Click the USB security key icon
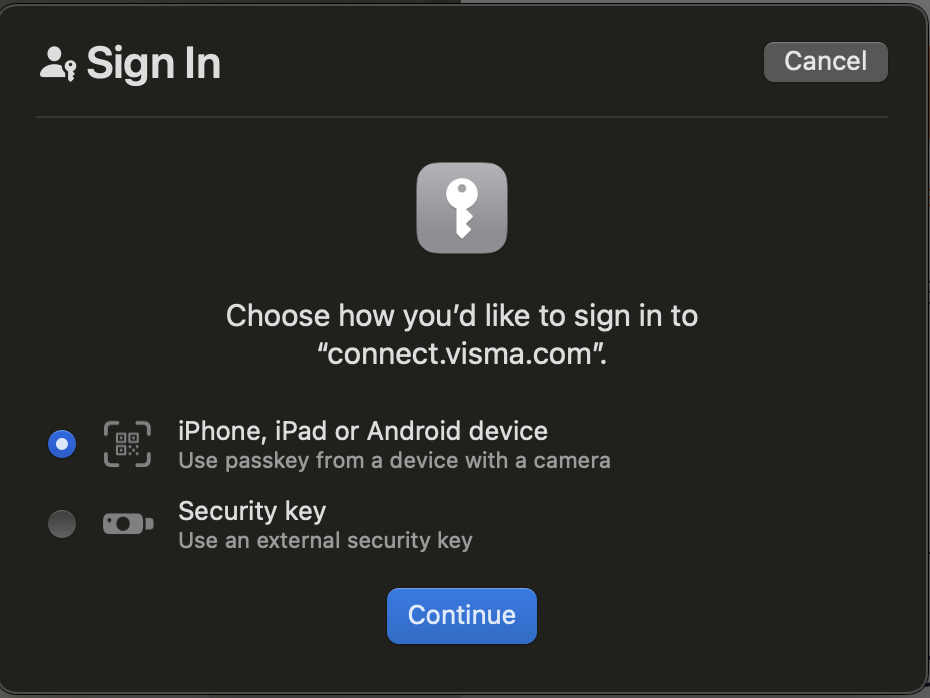Viewport: 930px width, 698px height. (x=128, y=523)
